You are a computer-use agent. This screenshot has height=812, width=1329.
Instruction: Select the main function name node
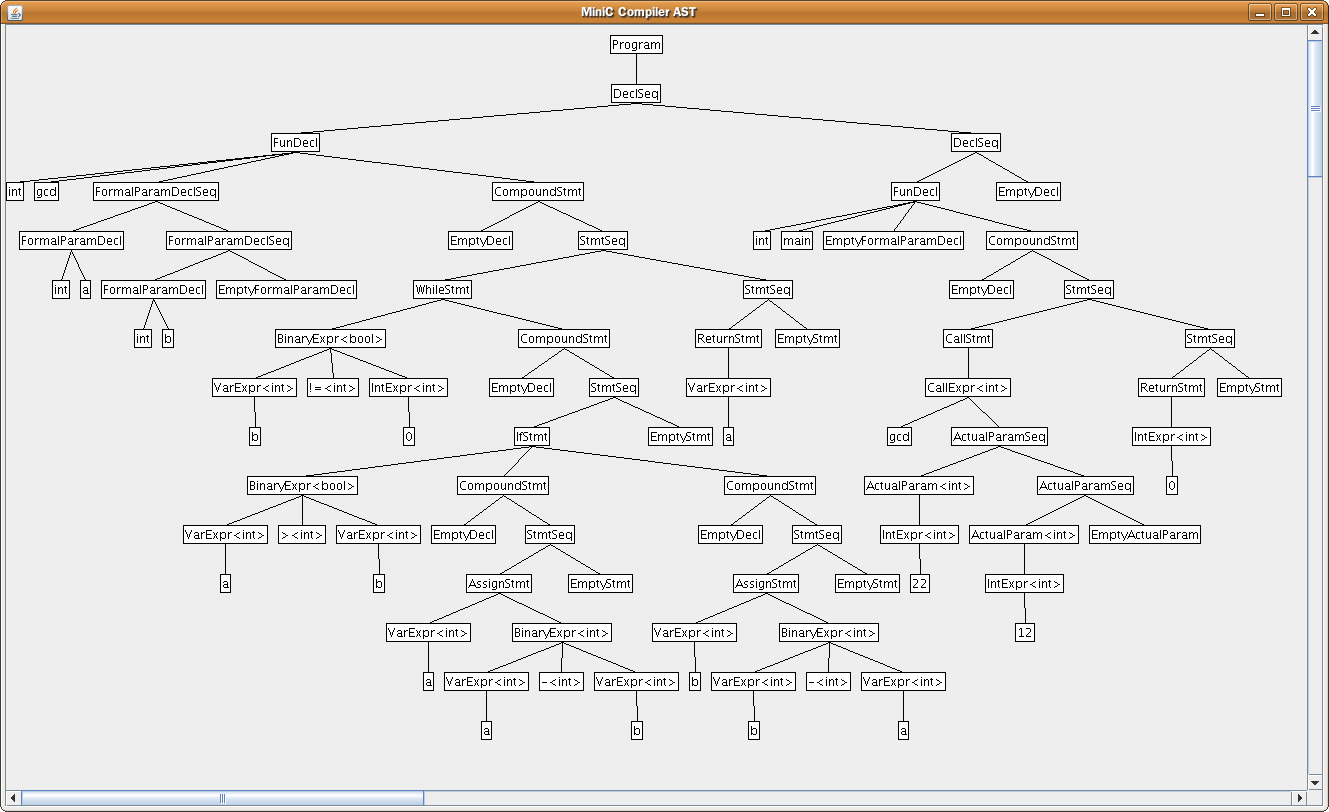click(x=797, y=241)
